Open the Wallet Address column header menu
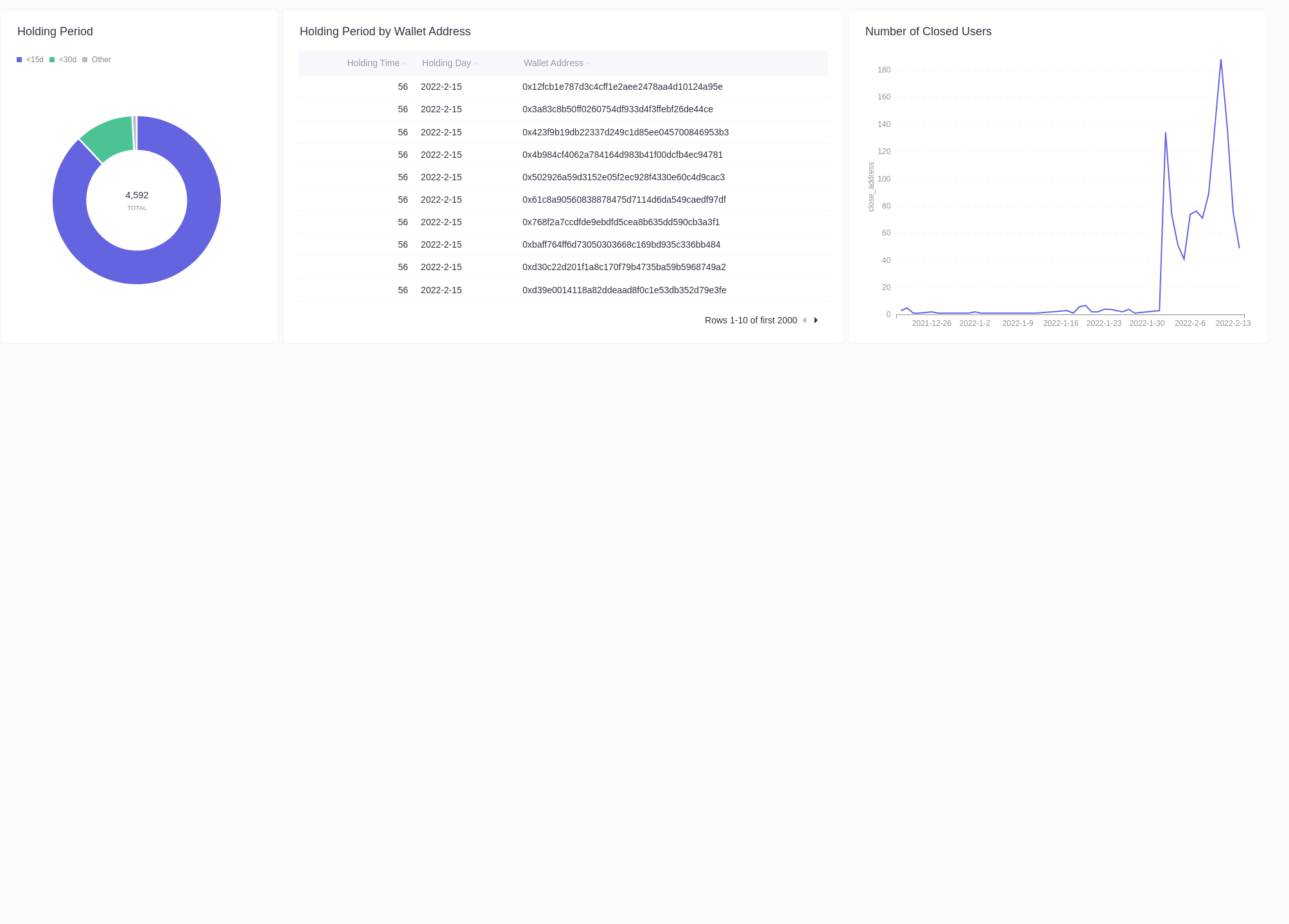Viewport: 1289px width, 924px height. point(555,63)
